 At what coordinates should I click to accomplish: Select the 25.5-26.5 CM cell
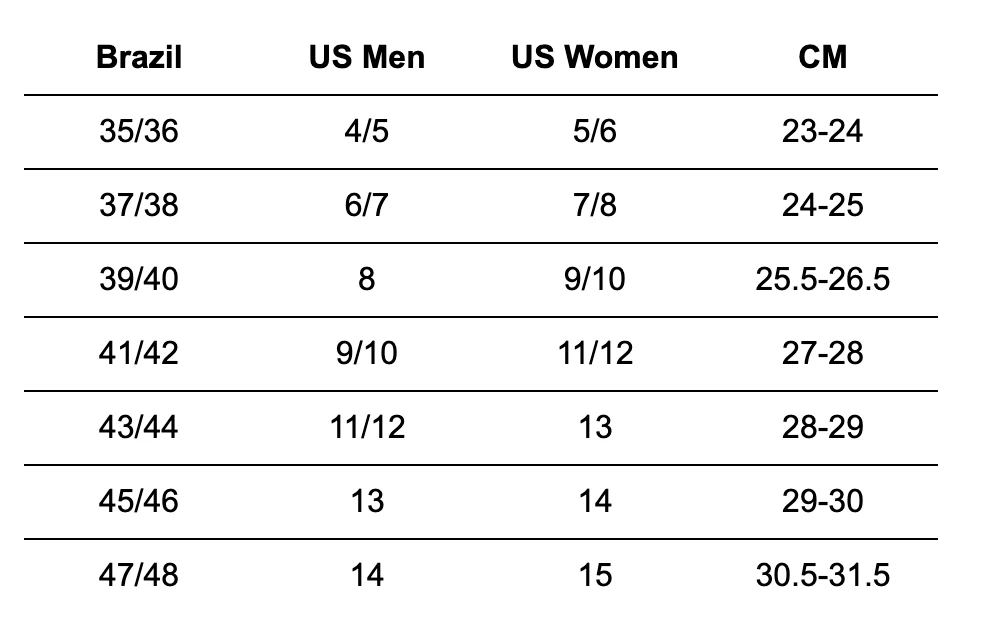[822, 279]
